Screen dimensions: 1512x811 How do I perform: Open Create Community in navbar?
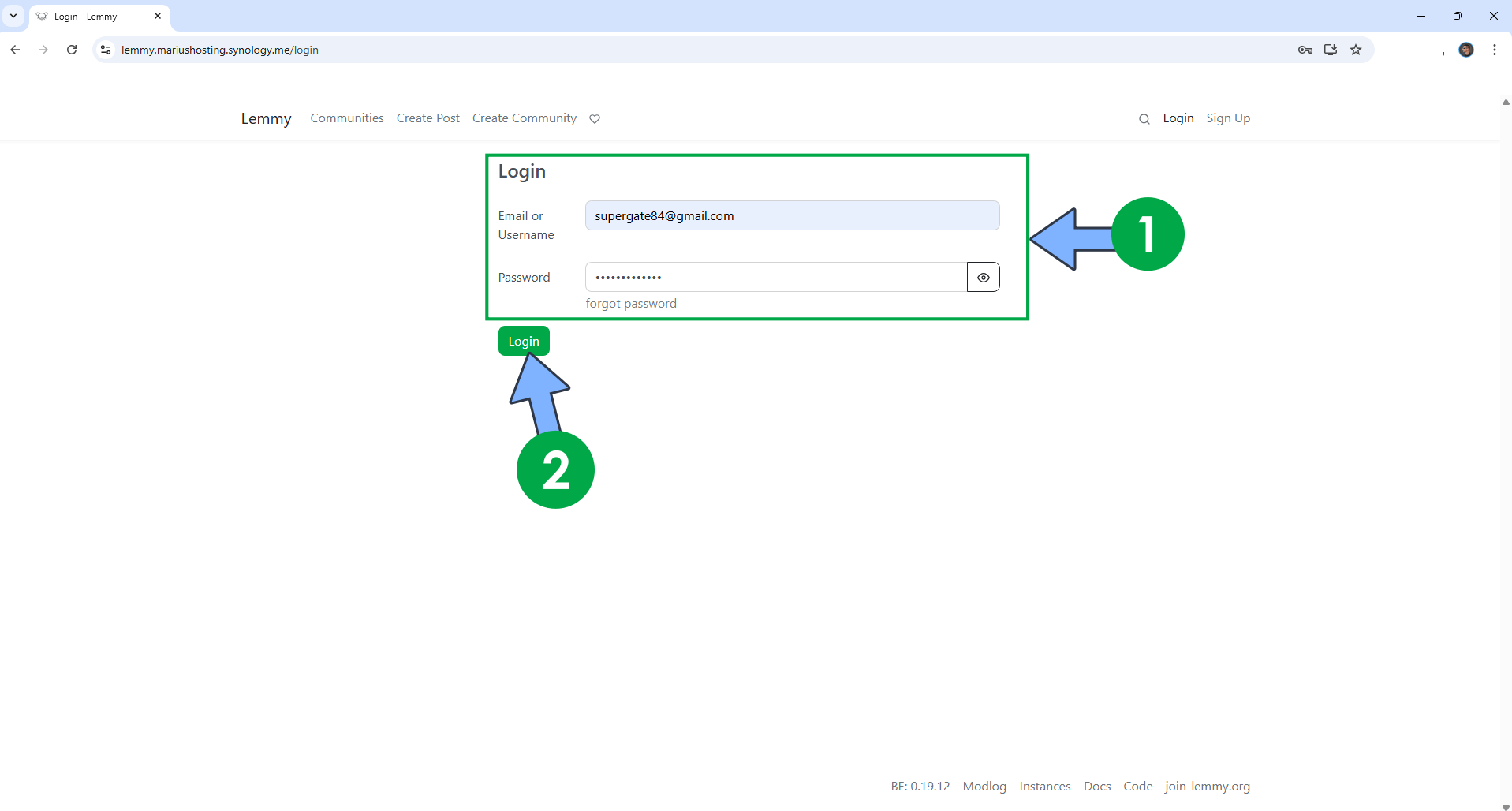(525, 118)
